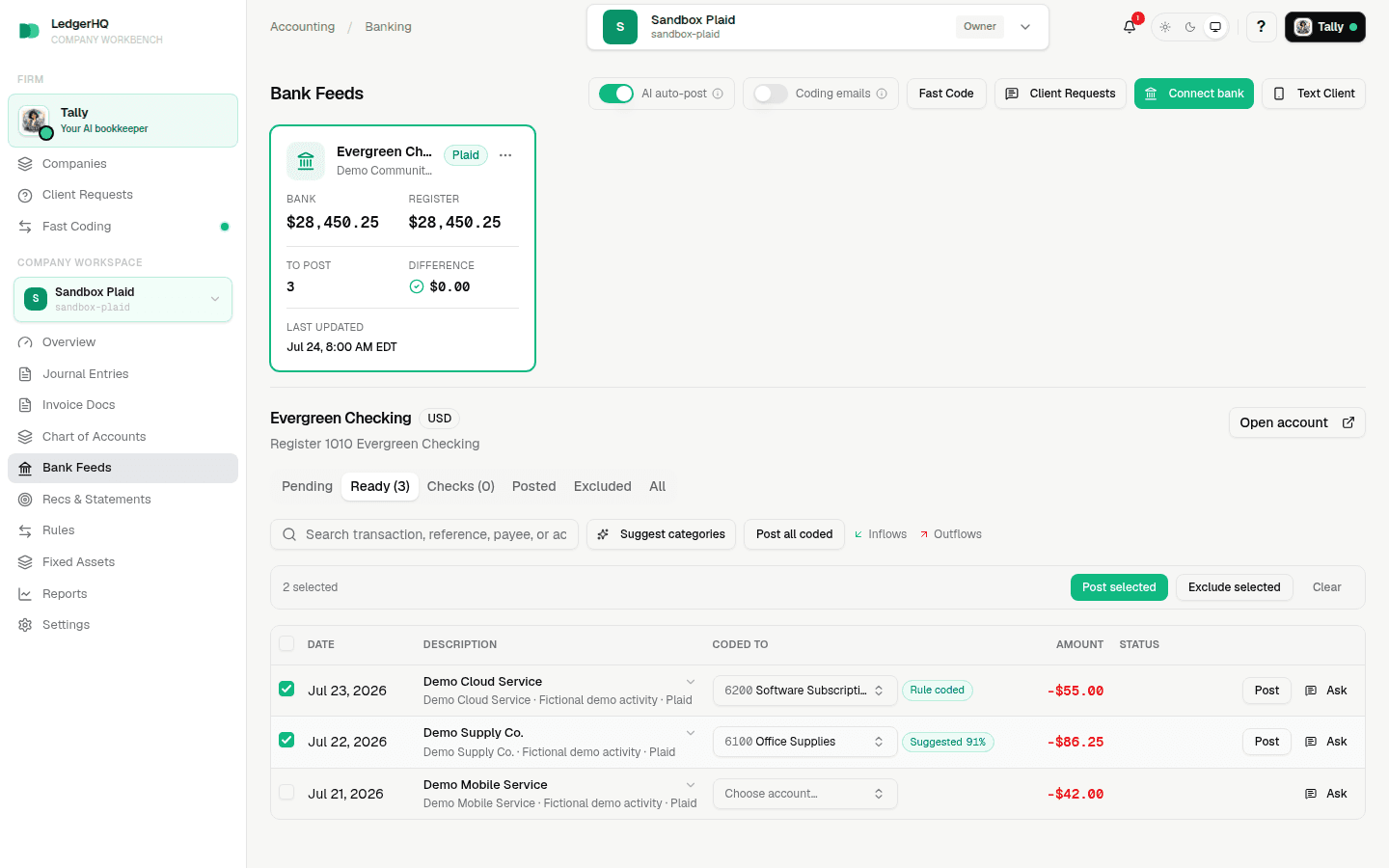Check Jul 21 Demo Mobile Service row
1389x868 pixels.
tap(286, 792)
